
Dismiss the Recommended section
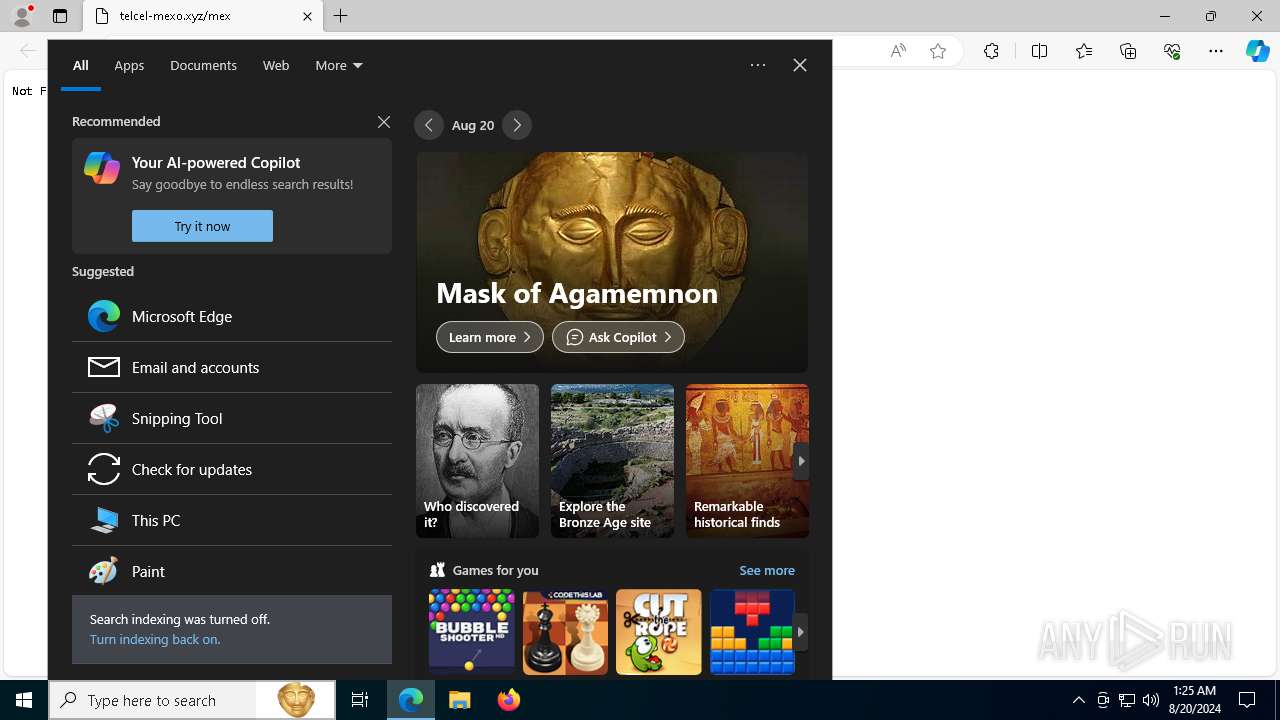[x=384, y=122]
